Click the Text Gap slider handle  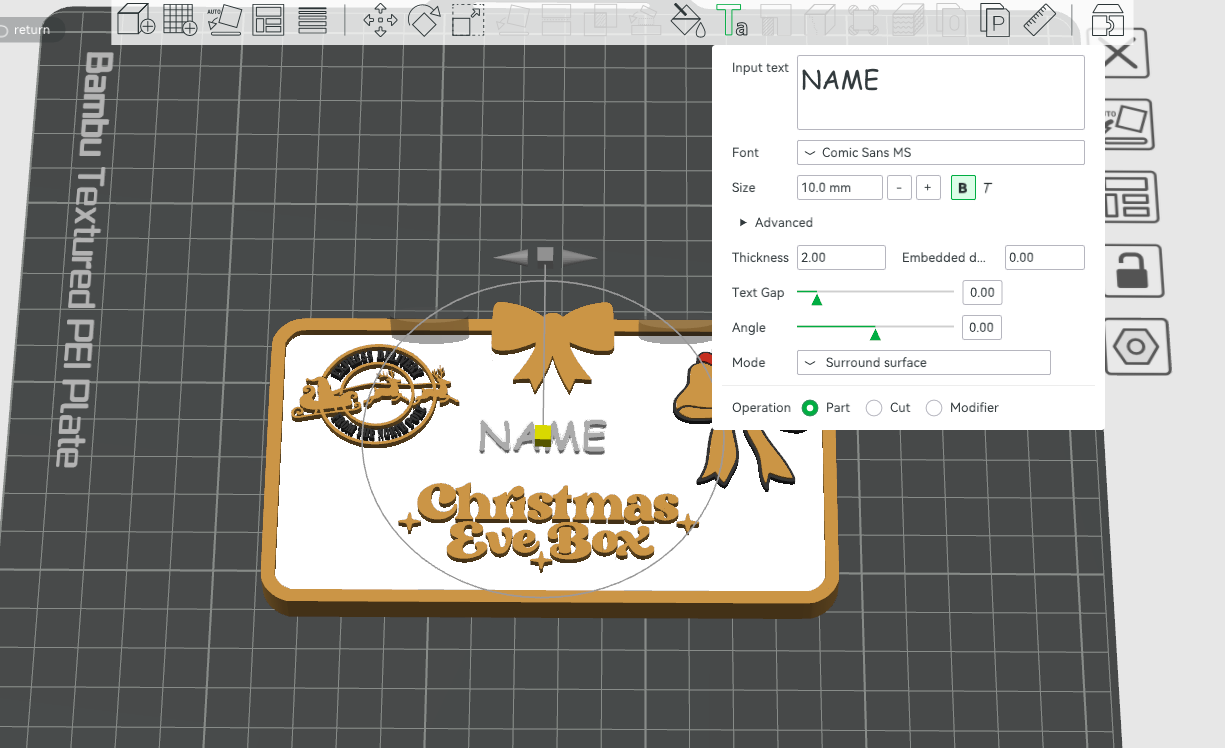pos(816,298)
